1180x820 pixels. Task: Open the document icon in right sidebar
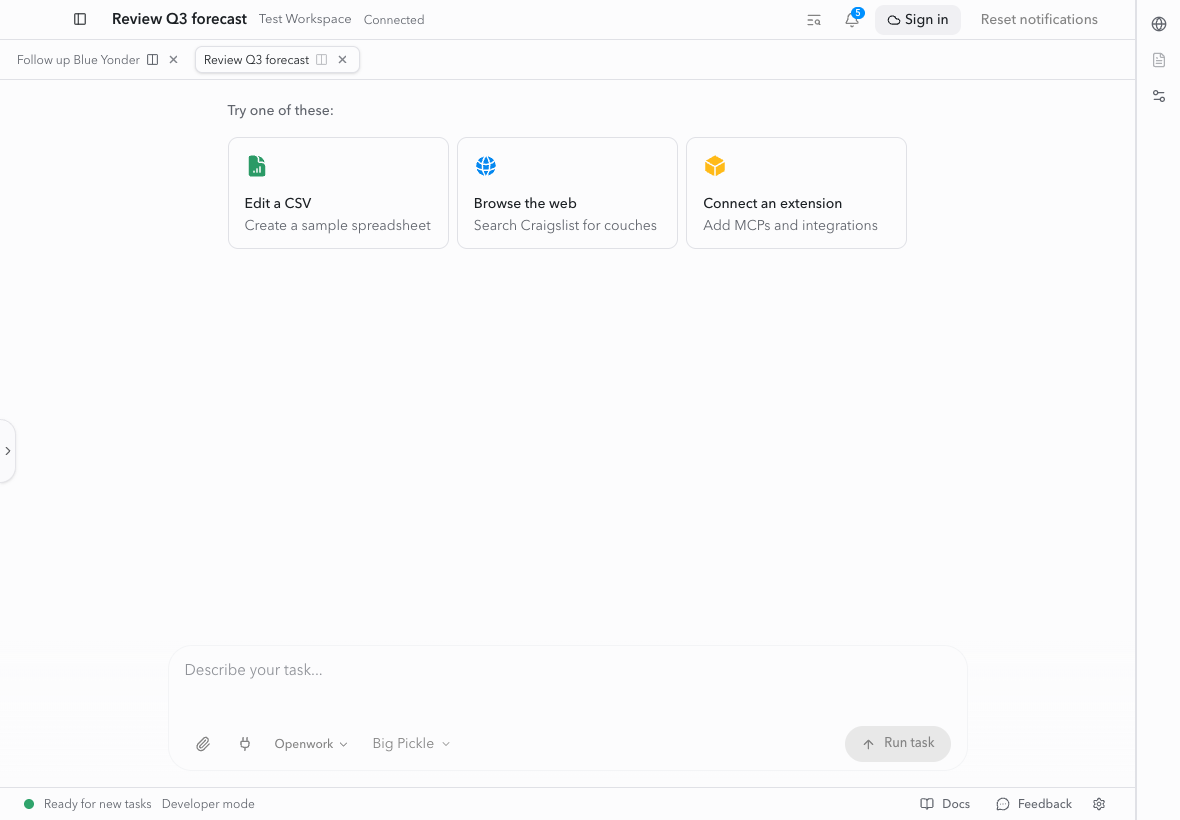pos(1159,60)
